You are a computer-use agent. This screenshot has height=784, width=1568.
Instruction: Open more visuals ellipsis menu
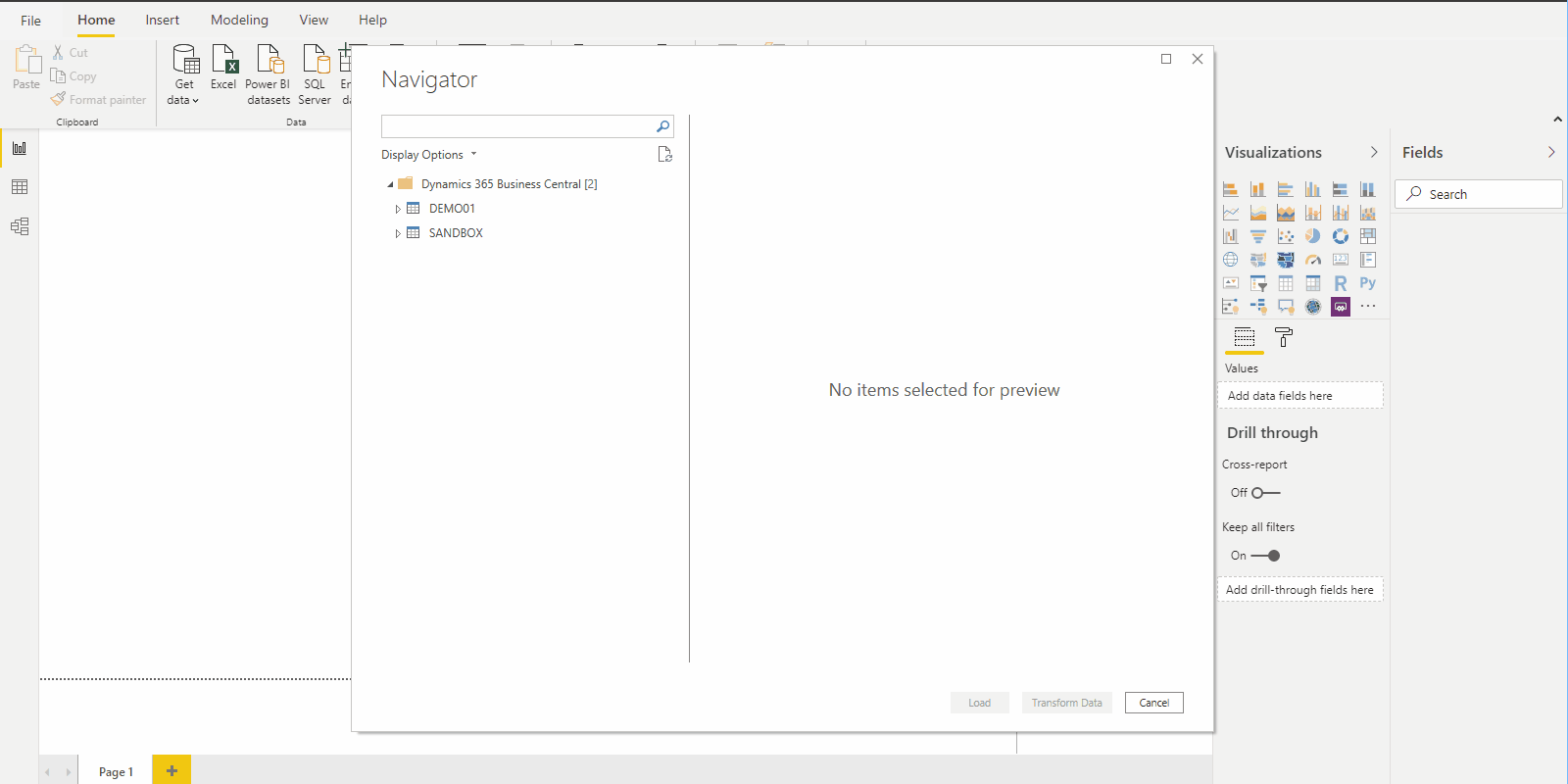[x=1368, y=307]
